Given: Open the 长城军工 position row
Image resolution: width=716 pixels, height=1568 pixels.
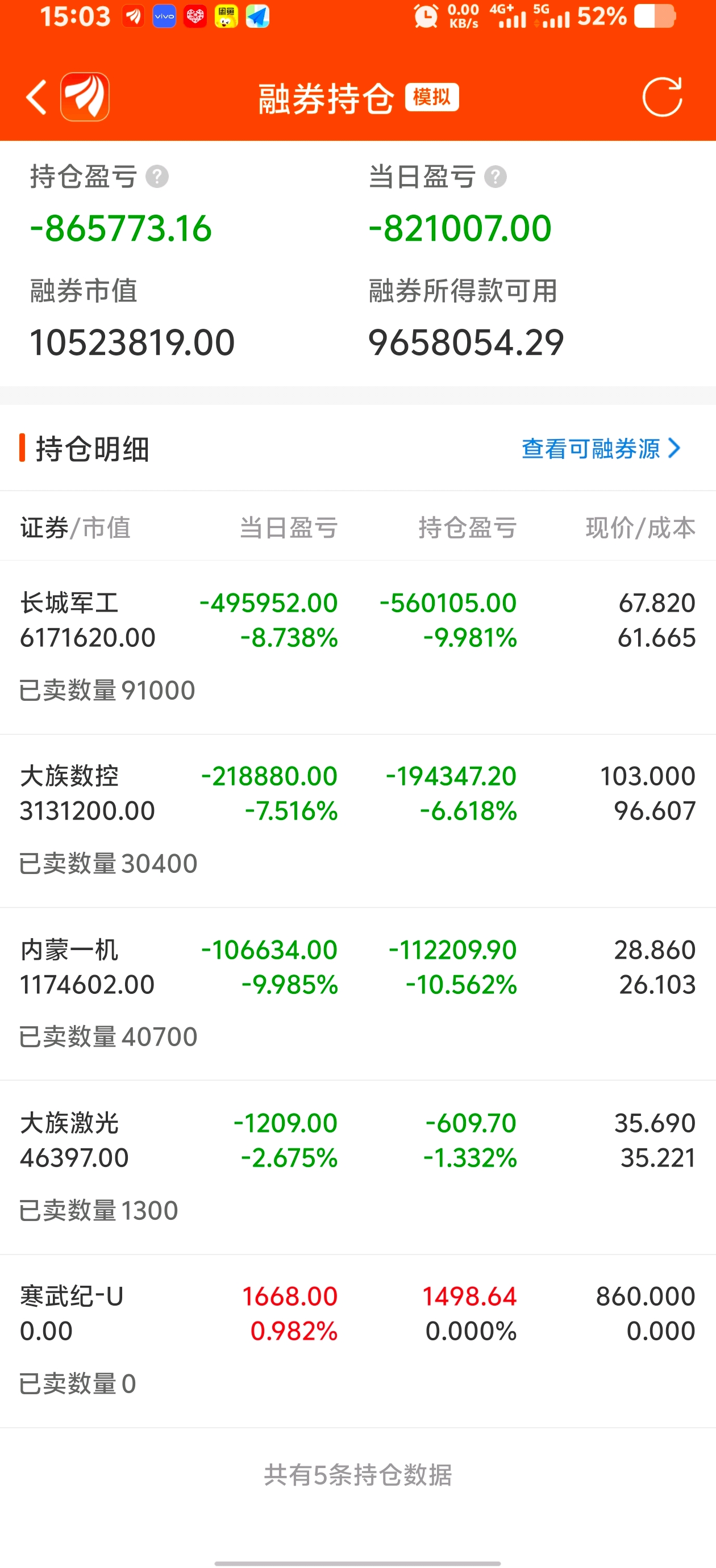Looking at the screenshot, I should click(x=358, y=647).
